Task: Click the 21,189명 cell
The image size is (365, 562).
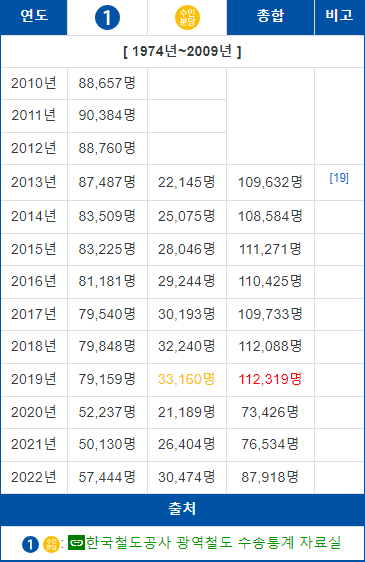Action: pyautogui.click(x=186, y=412)
